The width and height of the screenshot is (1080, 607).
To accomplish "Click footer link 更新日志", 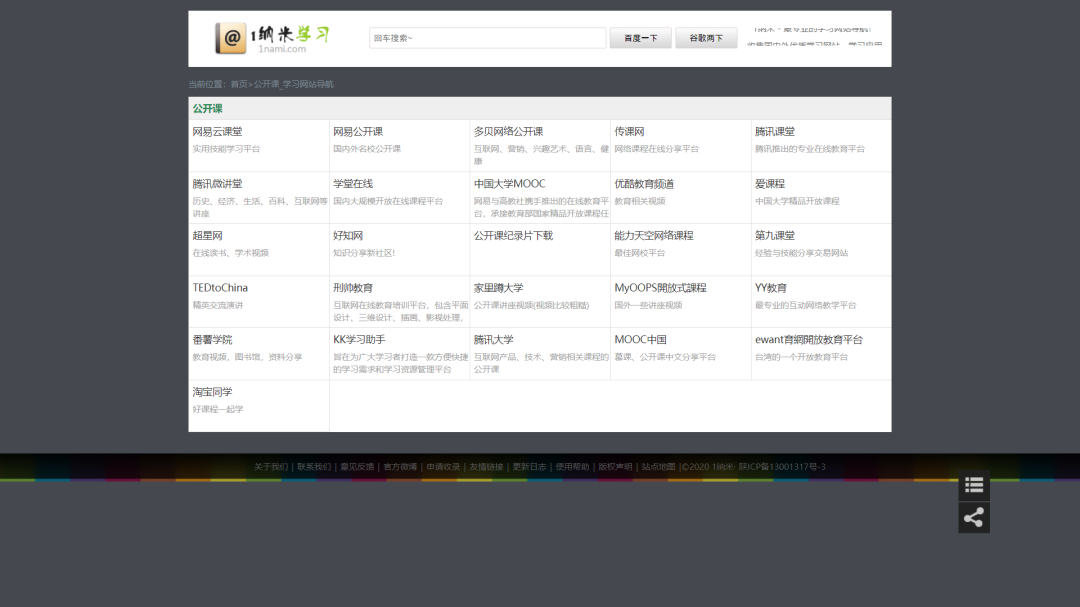I will [529, 466].
